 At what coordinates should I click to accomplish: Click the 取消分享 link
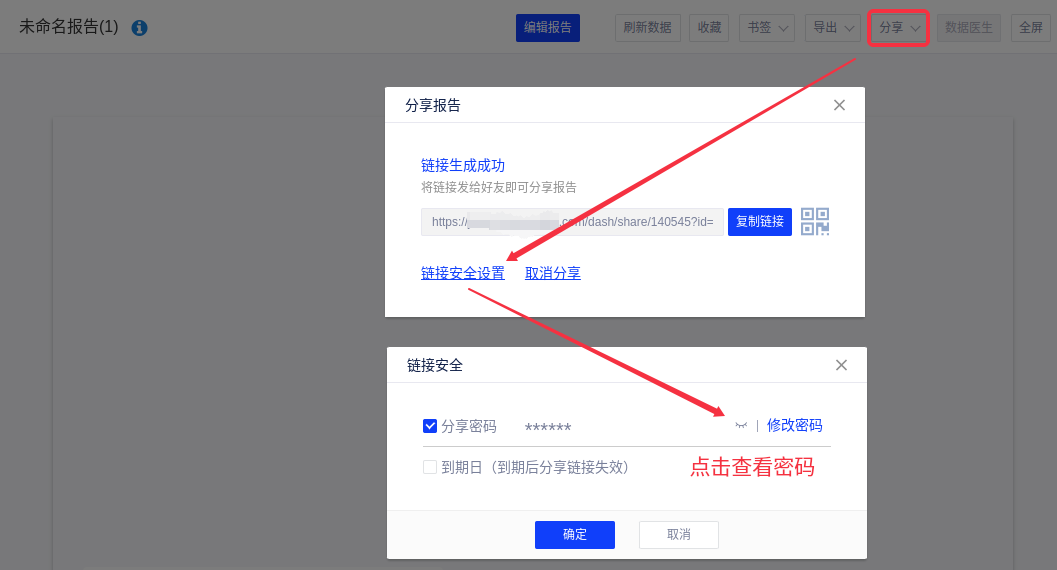pos(553,273)
